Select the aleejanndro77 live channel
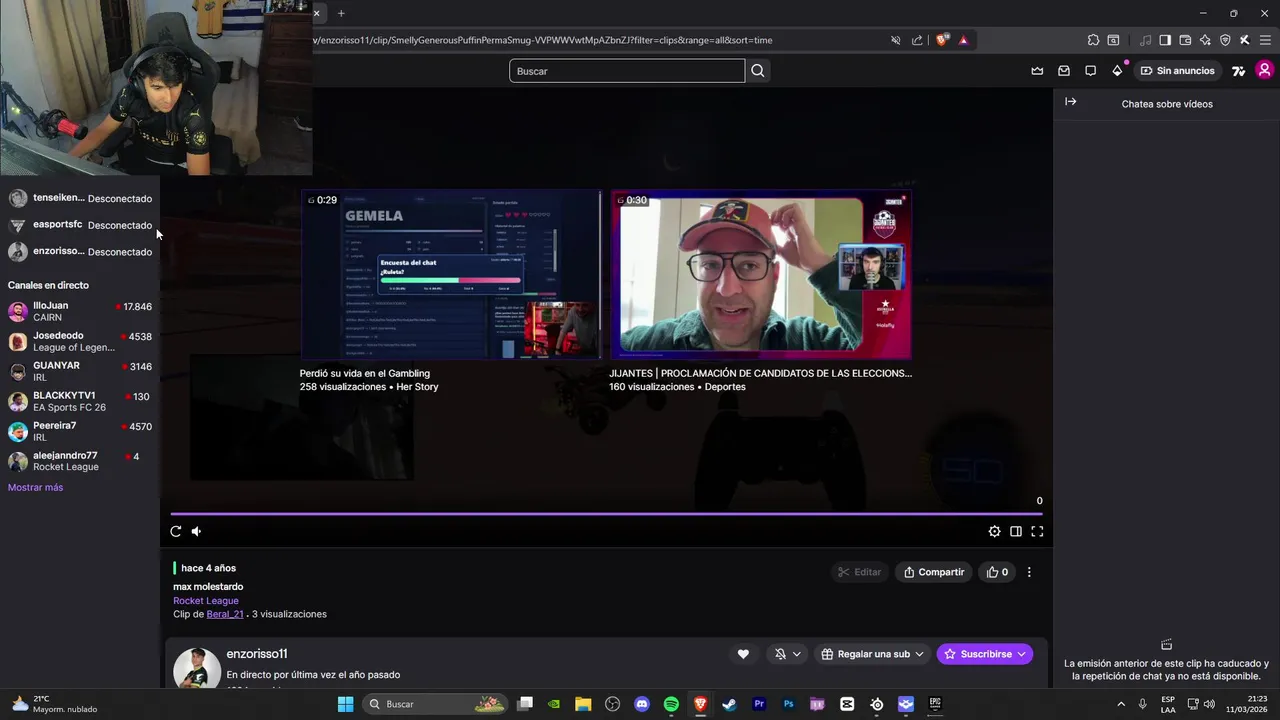The height and width of the screenshot is (720, 1280). point(80,461)
